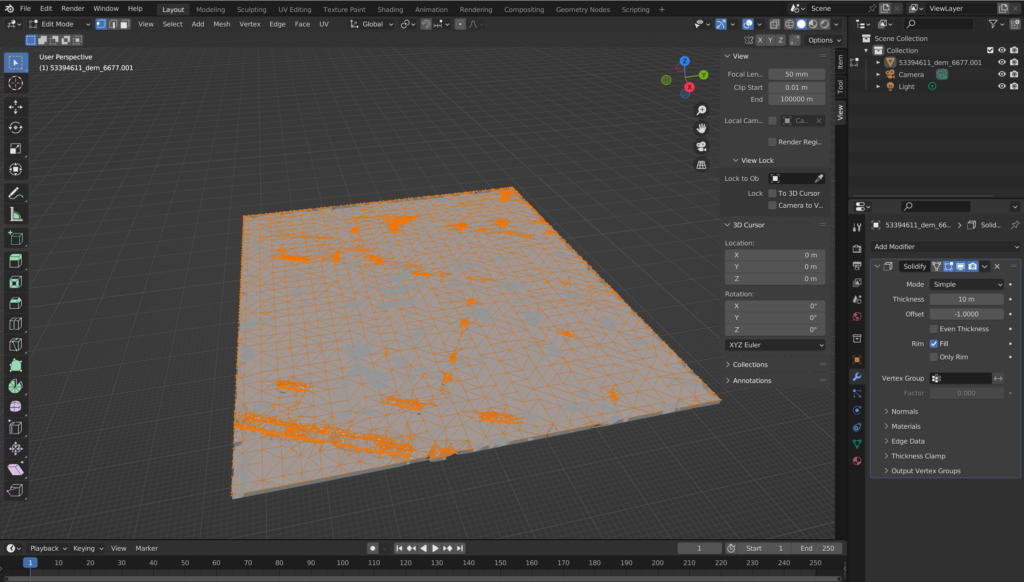Viewport: 1024px width, 582px height.
Task: Click the Add Modifier button
Action: tap(945, 247)
